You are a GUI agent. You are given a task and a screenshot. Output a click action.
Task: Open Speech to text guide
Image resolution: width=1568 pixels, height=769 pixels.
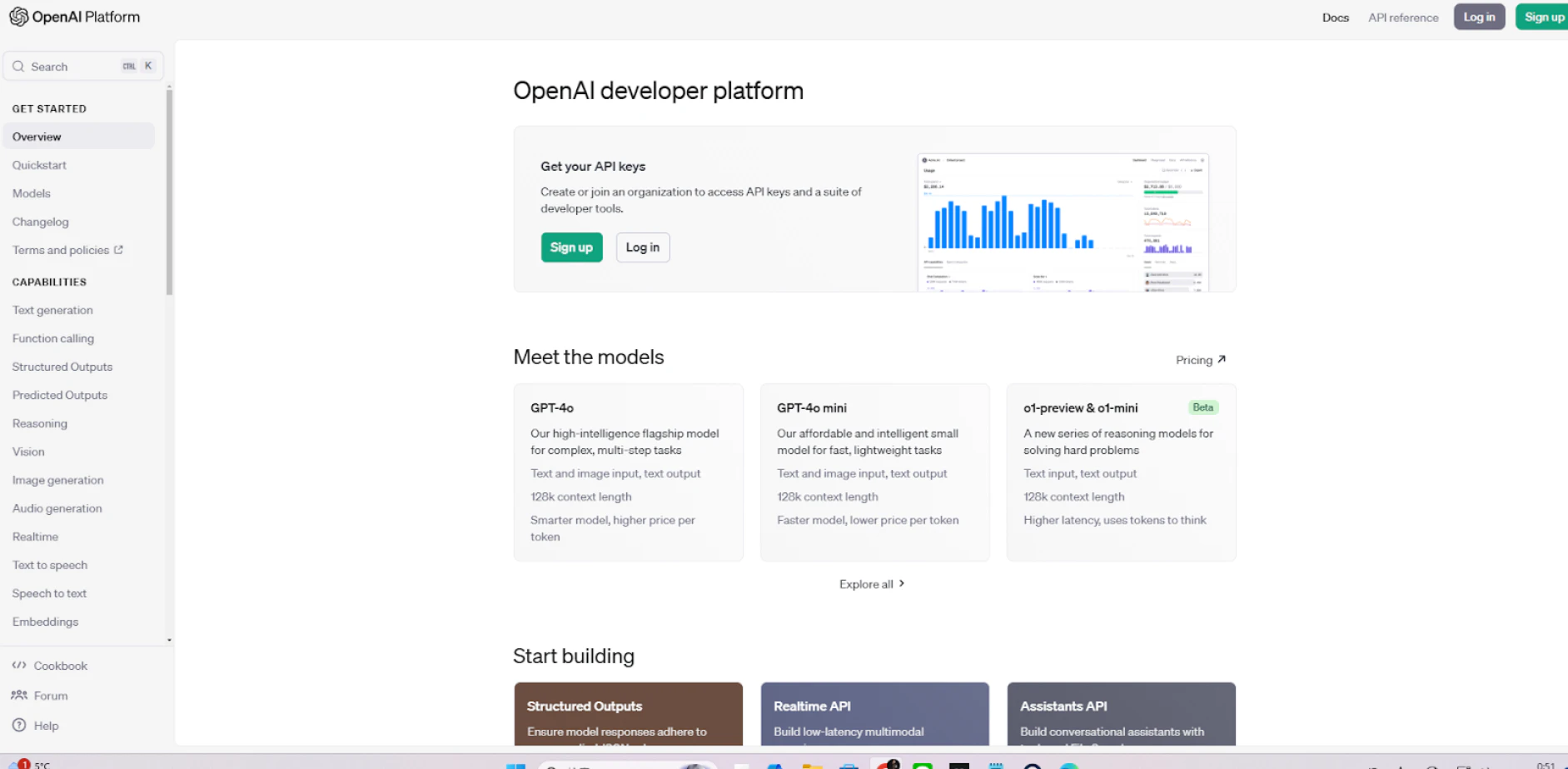[50, 593]
